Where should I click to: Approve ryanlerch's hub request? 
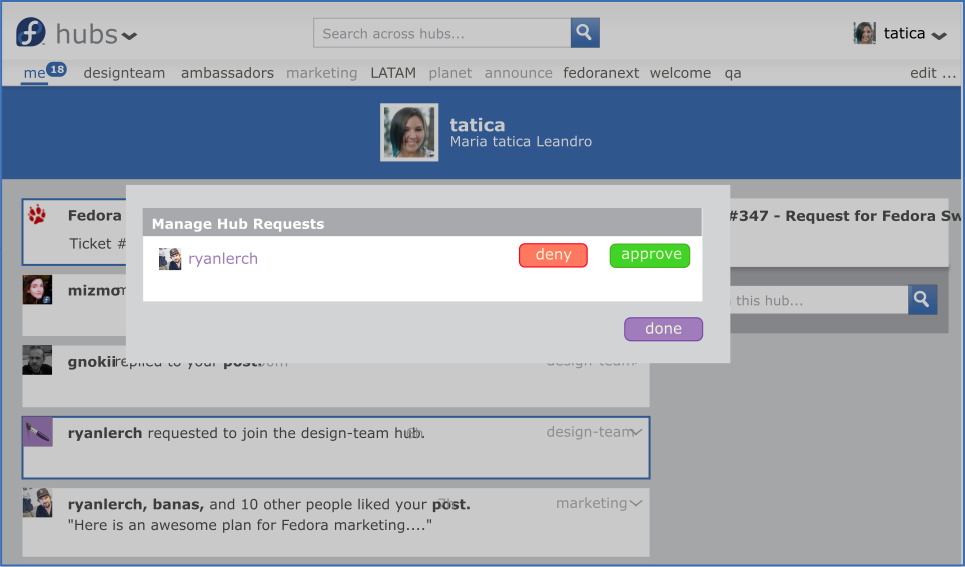[650, 255]
